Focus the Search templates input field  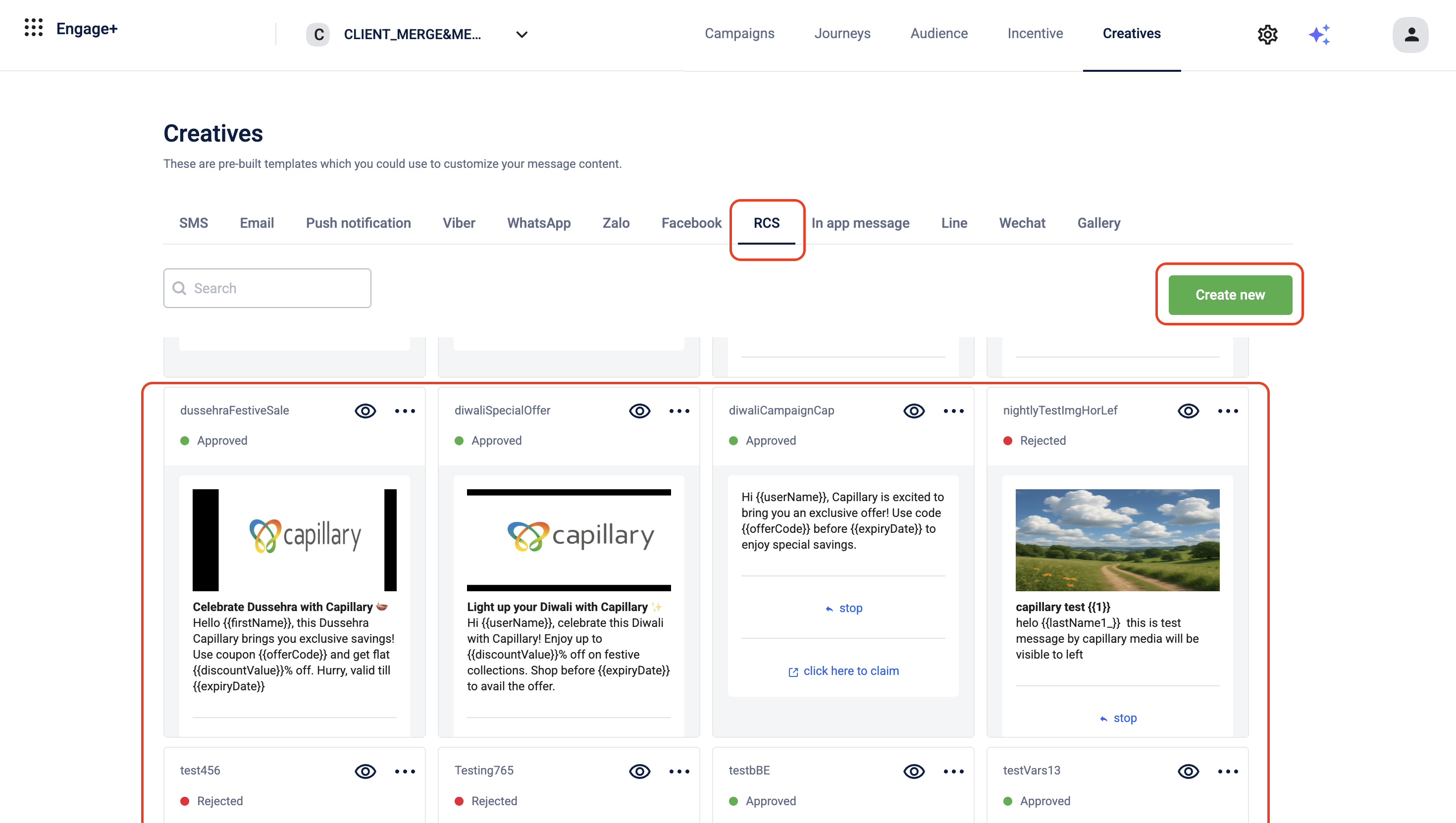[x=277, y=288]
